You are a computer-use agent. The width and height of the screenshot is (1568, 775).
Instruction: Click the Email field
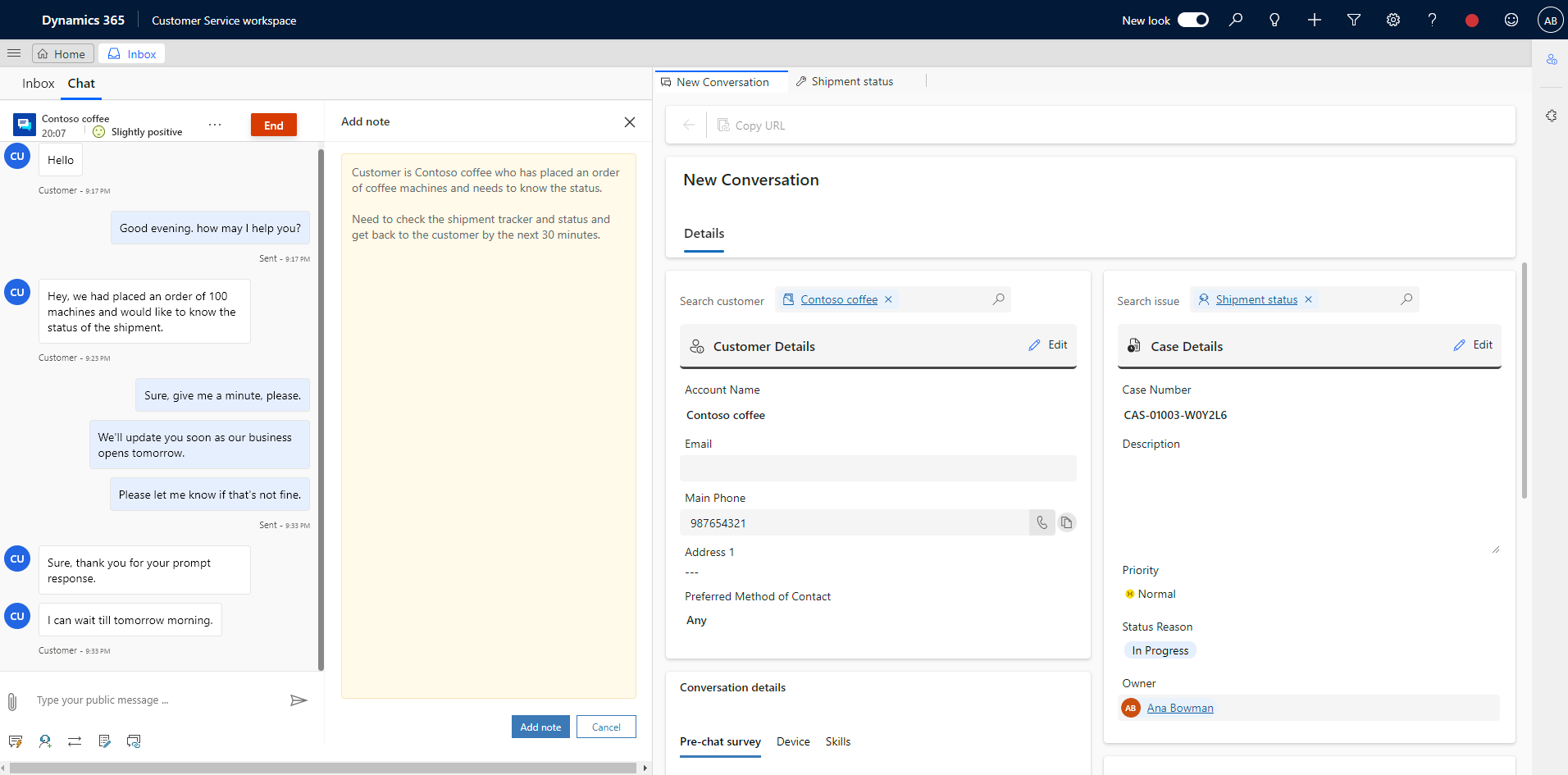pos(877,468)
